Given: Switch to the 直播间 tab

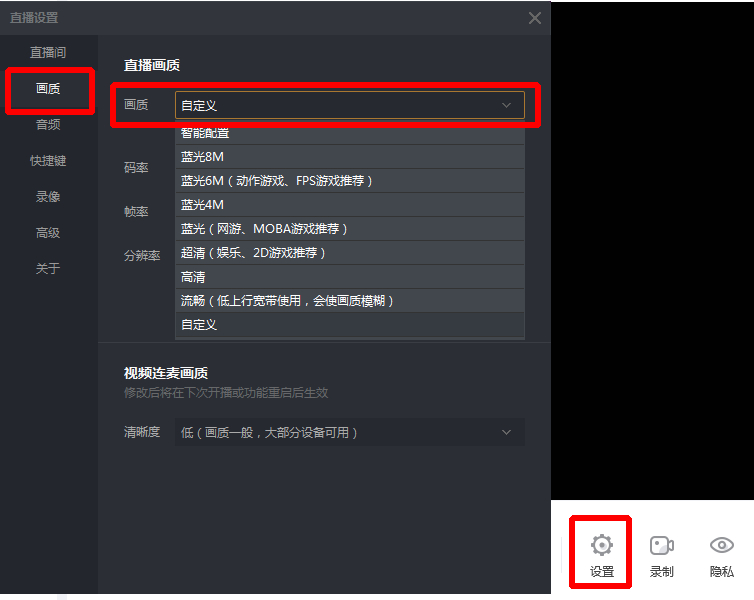Looking at the screenshot, I should tap(48, 52).
